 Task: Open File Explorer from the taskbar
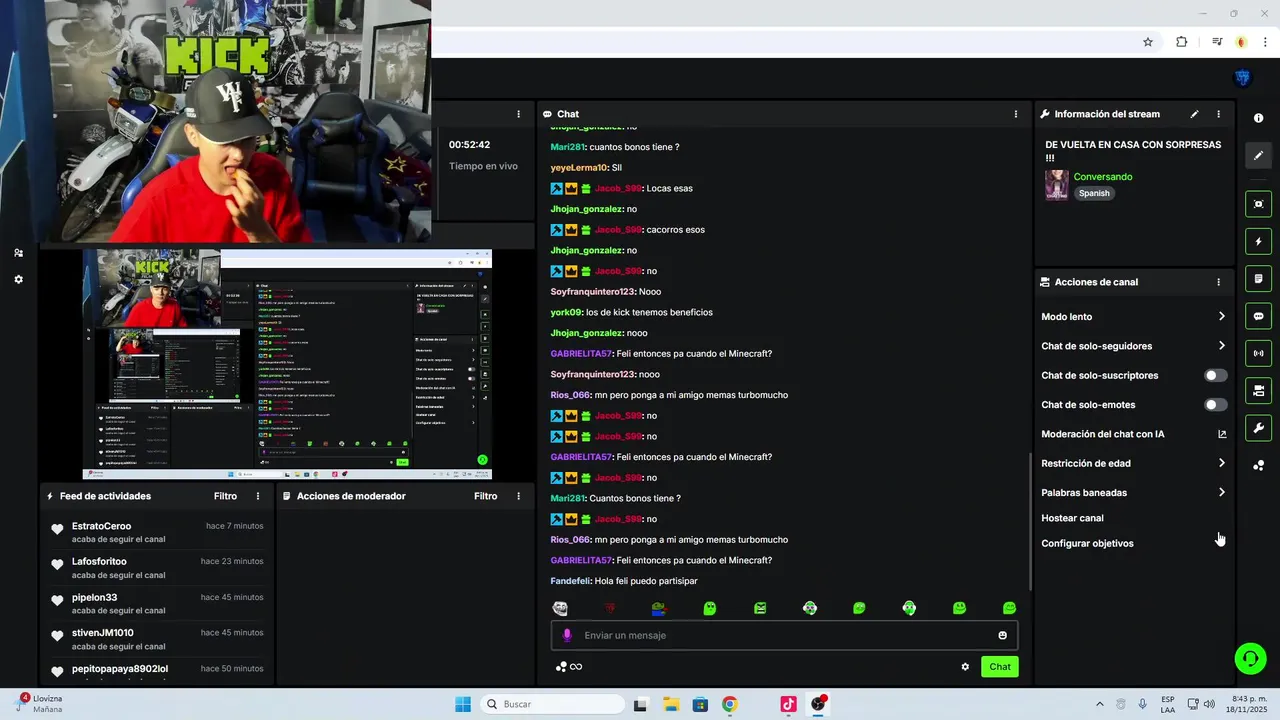click(670, 704)
